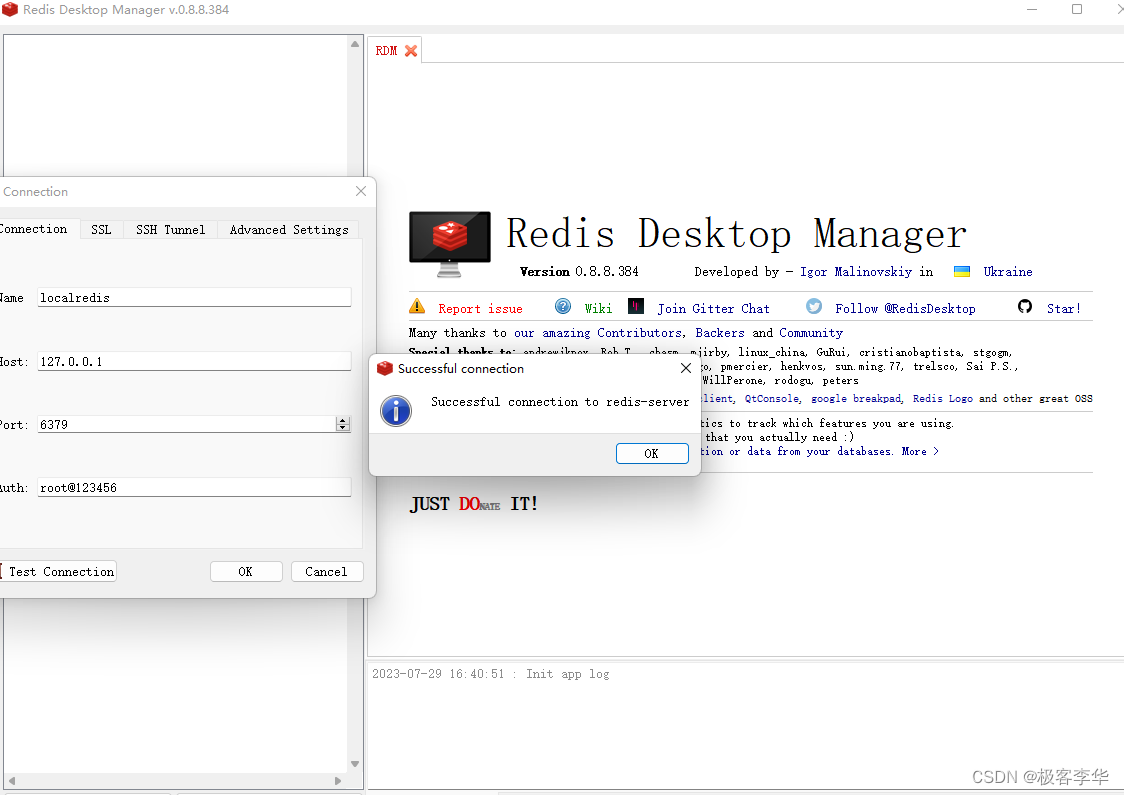Viewport: 1124px width, 795px height.
Task: Click OK in Connection dialog
Action: 246,571
